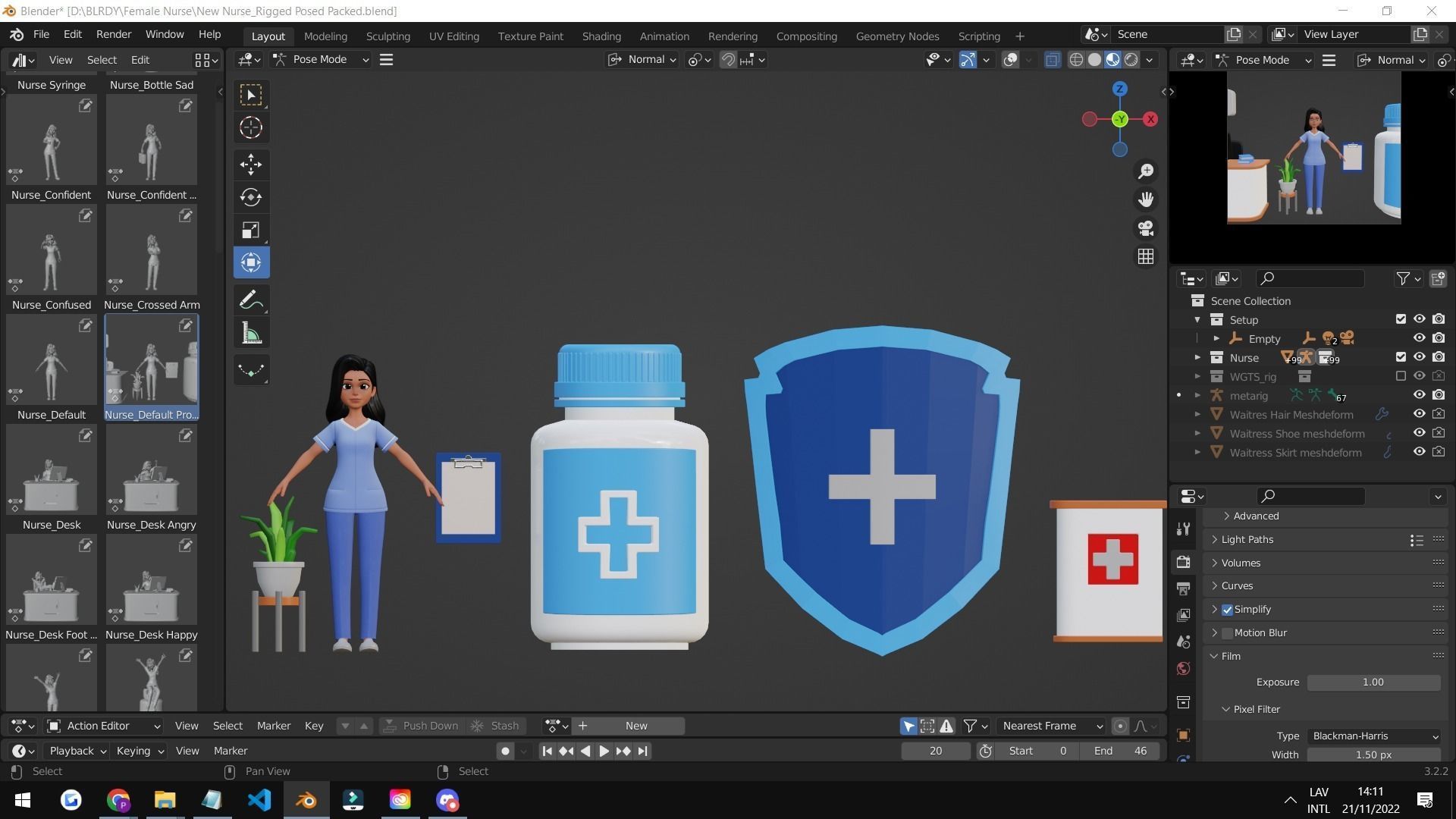Image resolution: width=1456 pixels, height=819 pixels.
Task: Open the Tool properties tab
Action: pos(1183,529)
